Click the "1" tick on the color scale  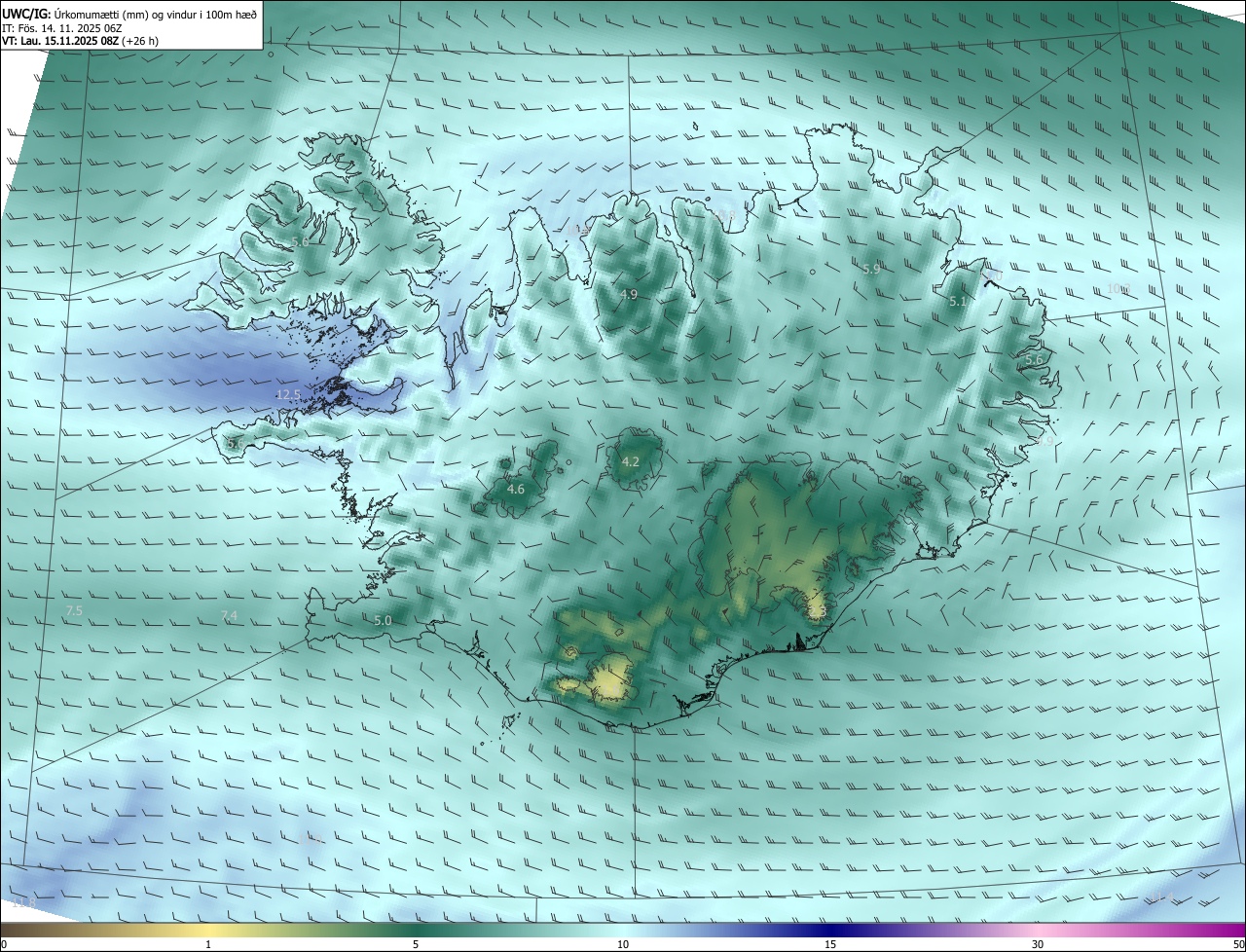[208, 944]
